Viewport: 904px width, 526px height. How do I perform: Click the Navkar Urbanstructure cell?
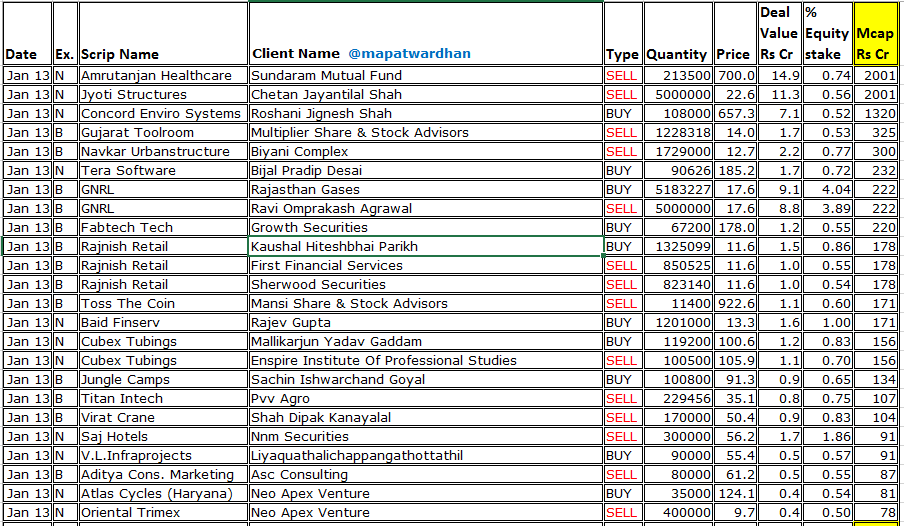pos(163,152)
